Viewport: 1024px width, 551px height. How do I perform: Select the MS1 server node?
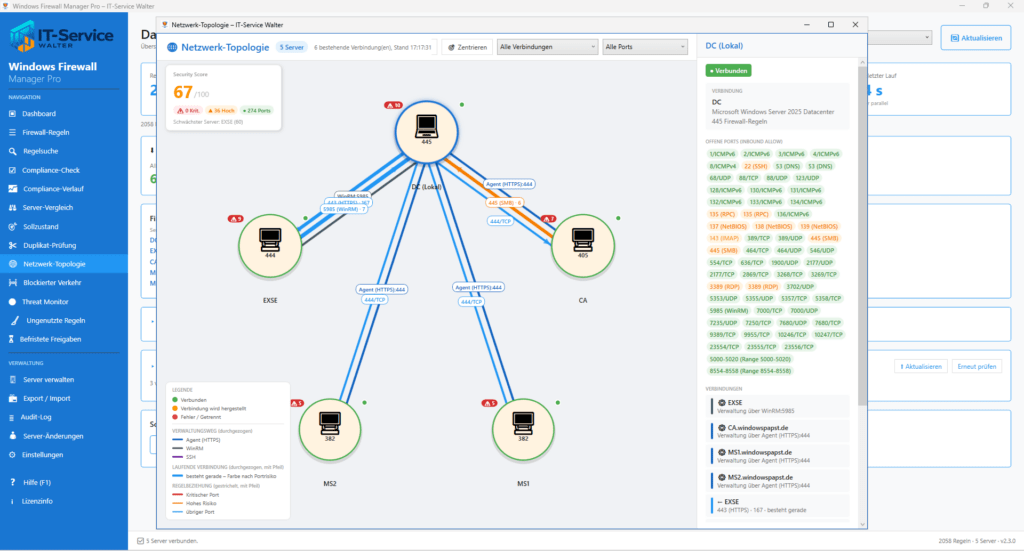[523, 430]
